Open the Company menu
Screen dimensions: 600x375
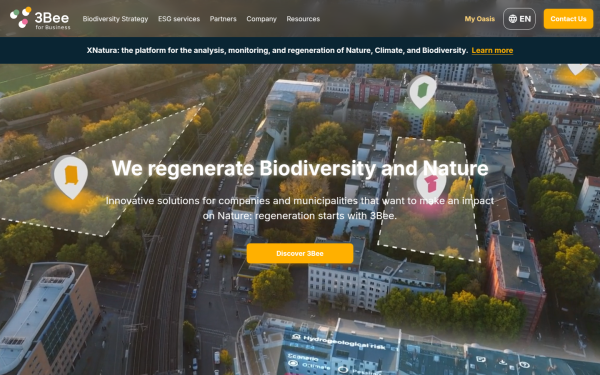point(261,19)
